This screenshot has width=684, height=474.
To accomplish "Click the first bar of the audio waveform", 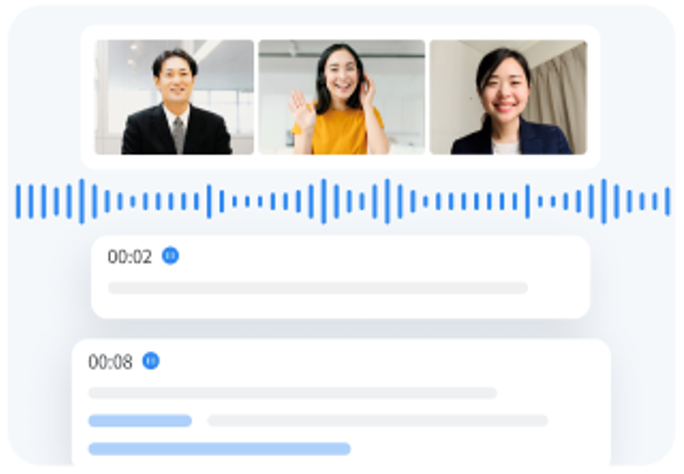I will point(18,201).
